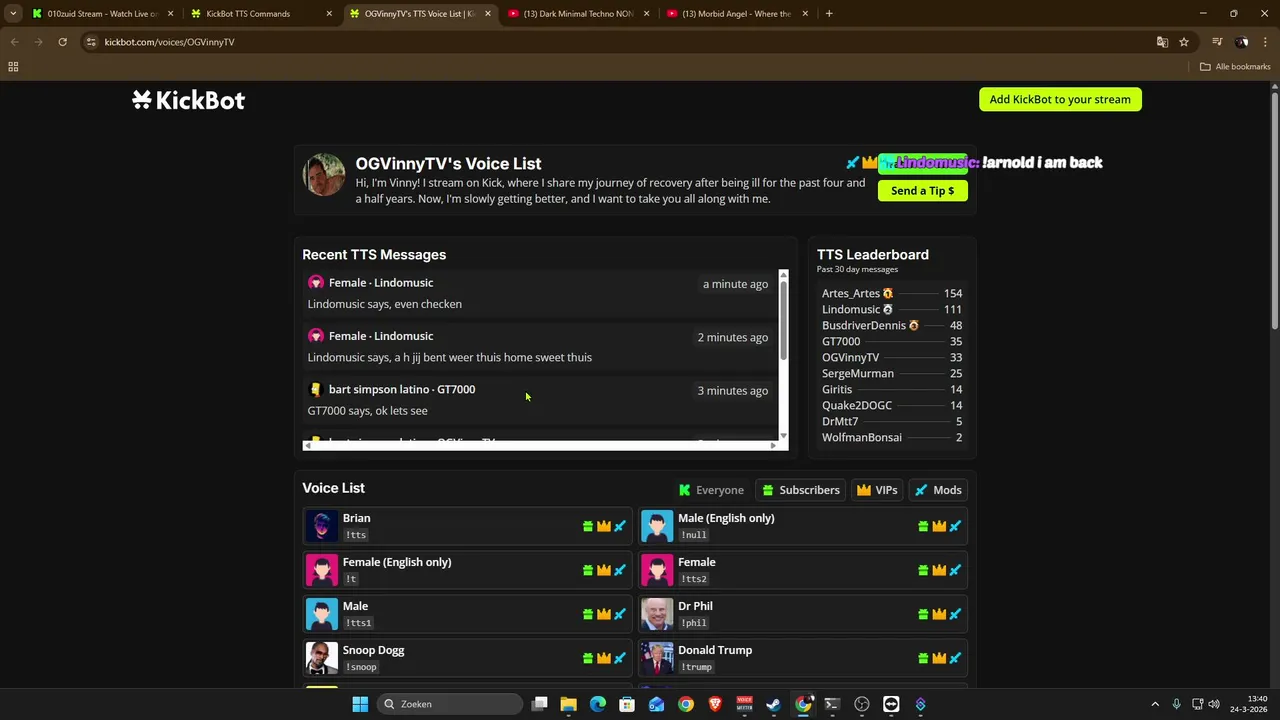1280x720 pixels.
Task: Switch to the KickBot TTS Commands tab
Action: click(x=260, y=14)
